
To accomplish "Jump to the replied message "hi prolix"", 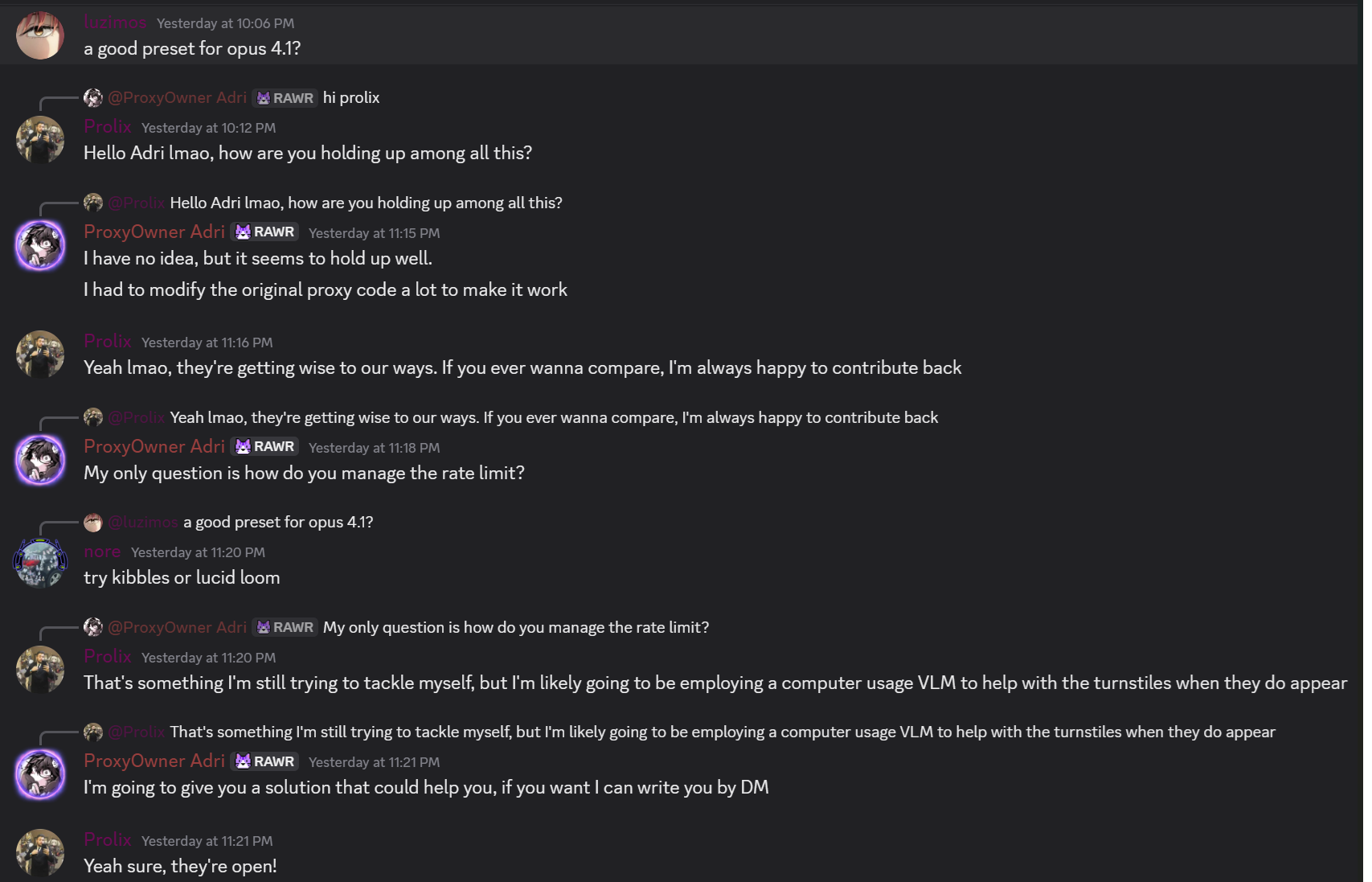I will tap(351, 98).
